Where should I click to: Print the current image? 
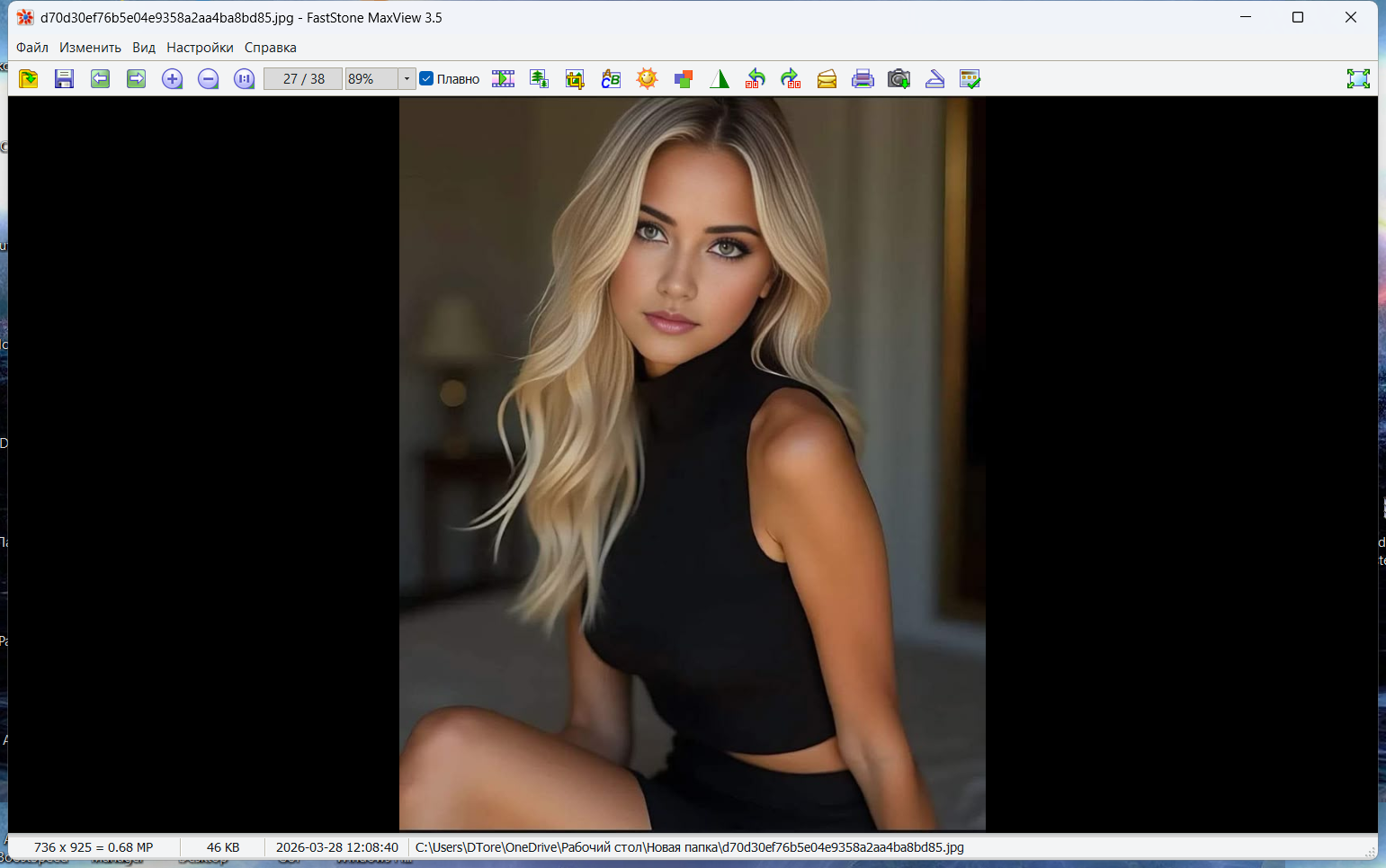(x=863, y=79)
